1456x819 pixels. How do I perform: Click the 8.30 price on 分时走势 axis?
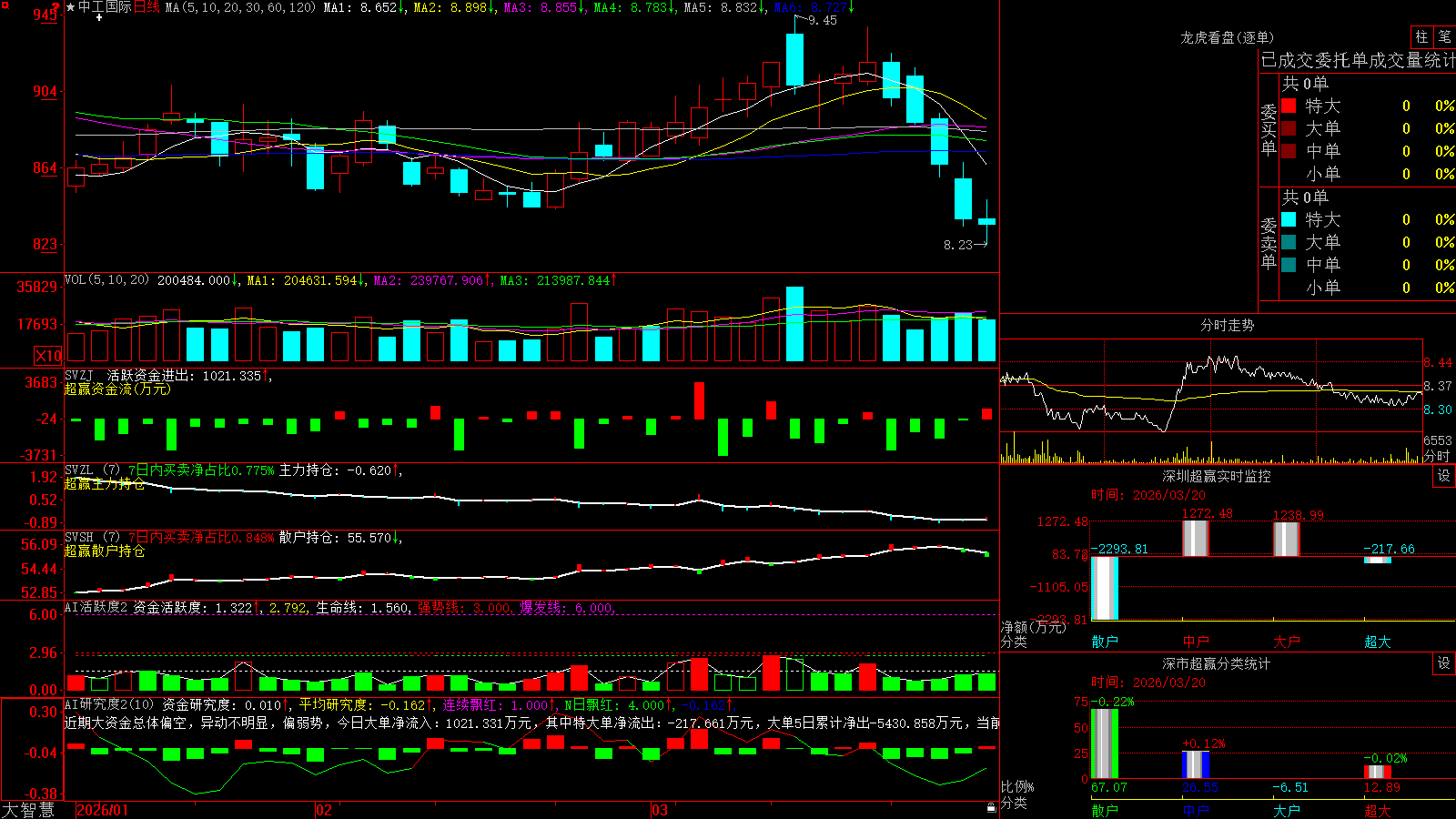pos(1438,409)
